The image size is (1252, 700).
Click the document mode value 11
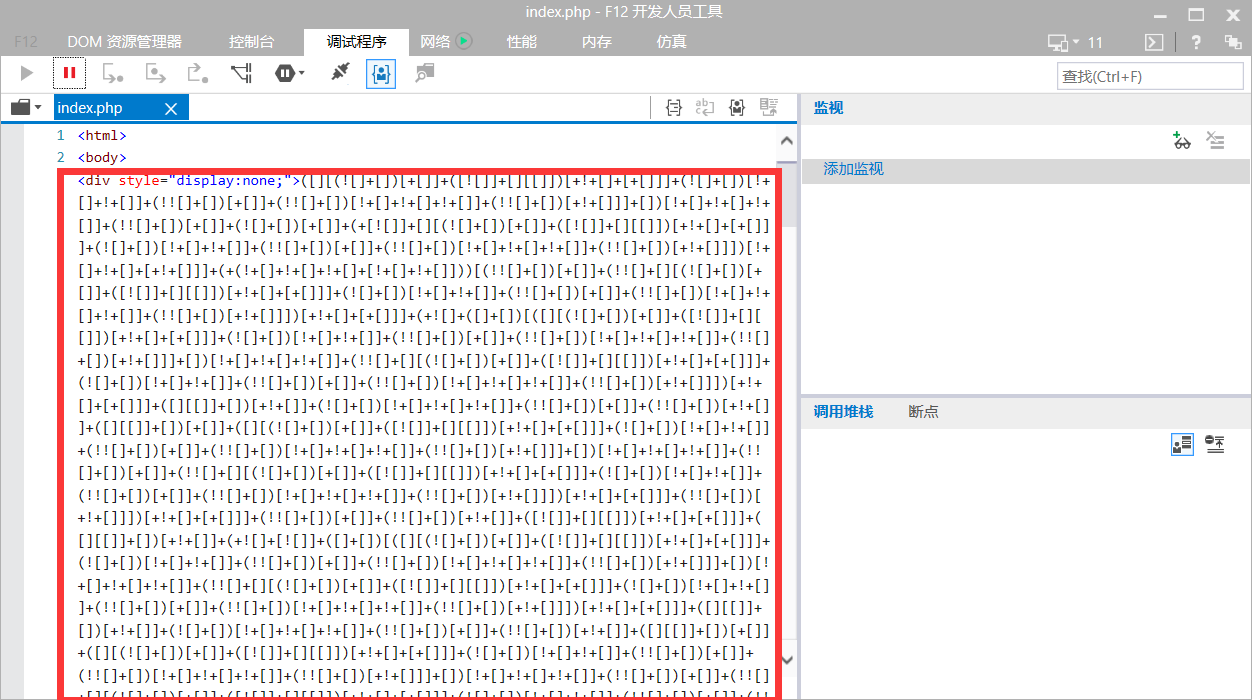pyautogui.click(x=1095, y=42)
